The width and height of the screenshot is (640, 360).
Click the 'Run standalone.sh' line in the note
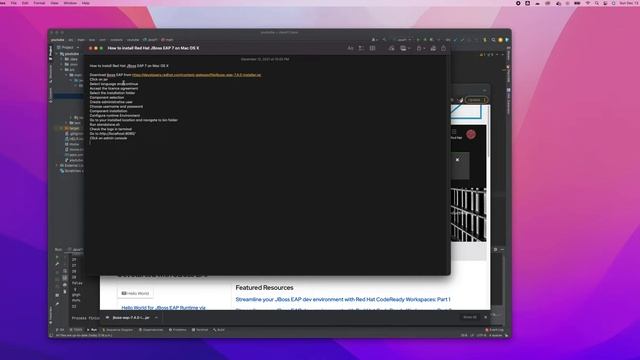[105, 124]
